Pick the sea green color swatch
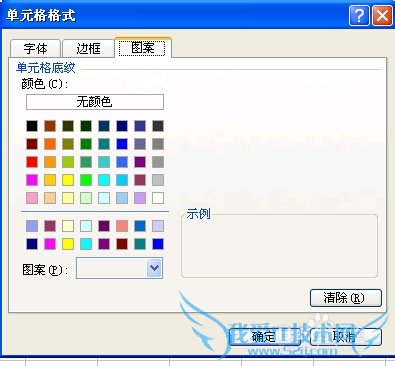Screen dimensions: 395x366 (86, 162)
